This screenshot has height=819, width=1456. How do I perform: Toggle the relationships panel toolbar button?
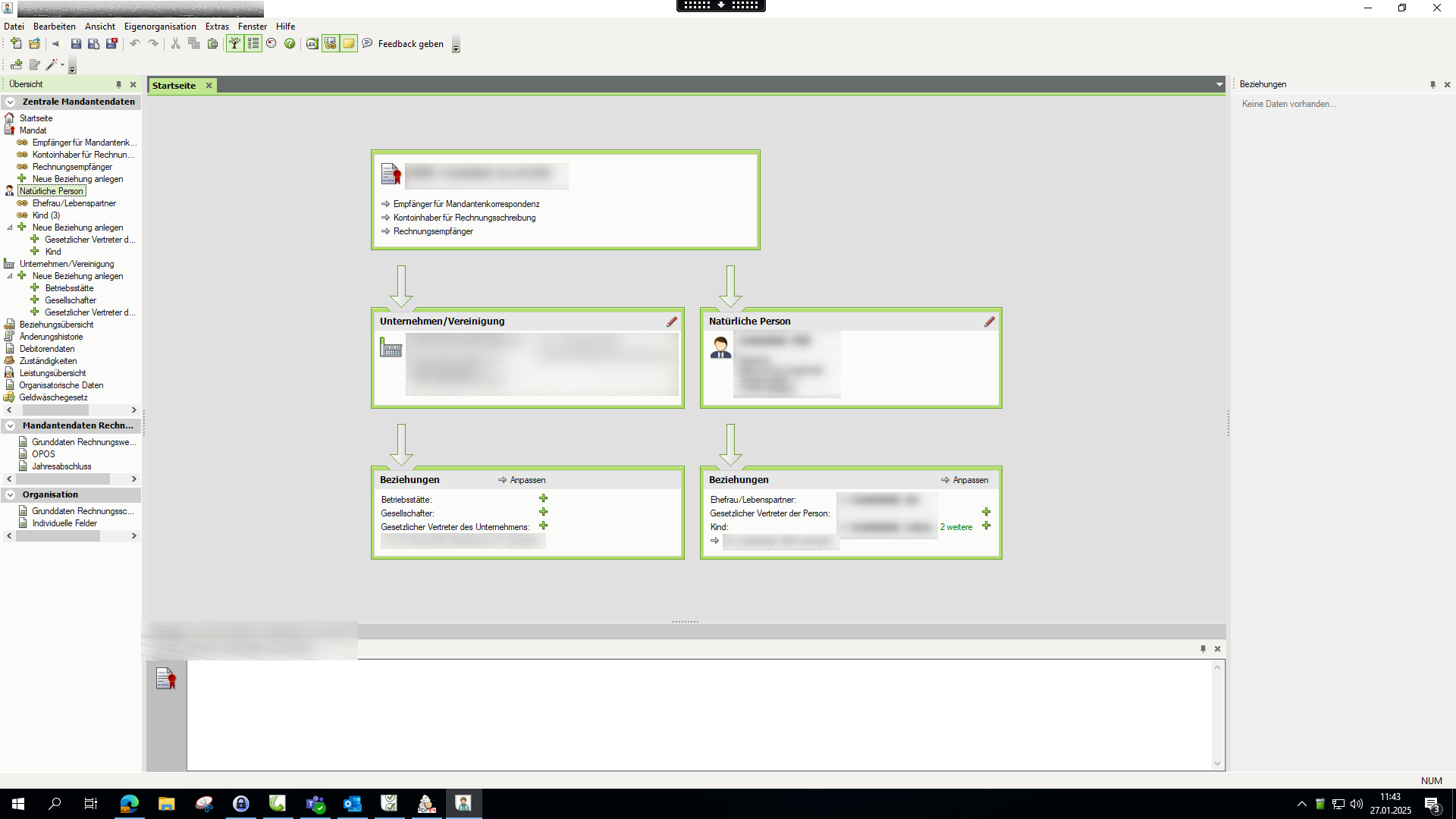tap(330, 44)
